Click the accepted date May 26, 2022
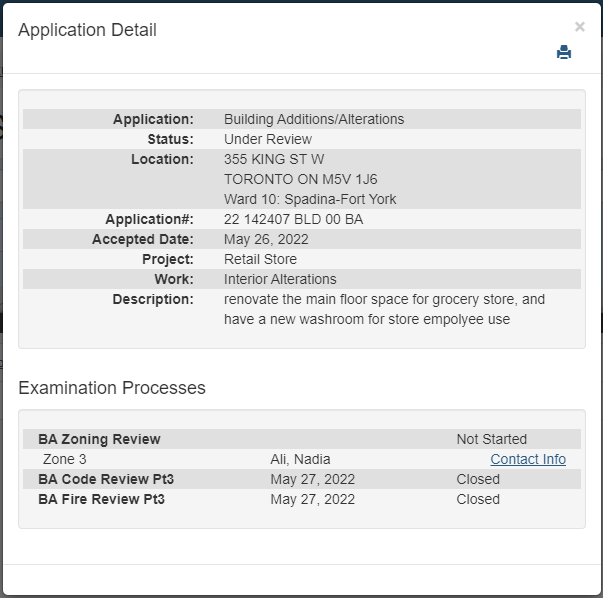Screen dimensions: 603x598 point(266,239)
